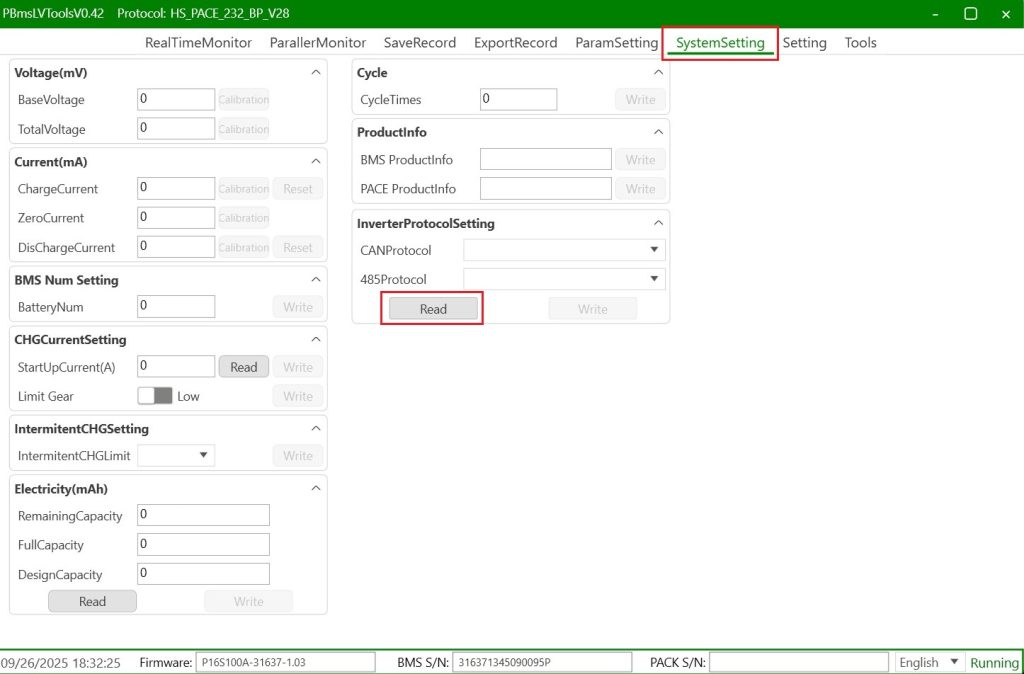Image resolution: width=1024 pixels, height=674 pixels.
Task: Click the BatteryNum input field
Action: (x=176, y=307)
